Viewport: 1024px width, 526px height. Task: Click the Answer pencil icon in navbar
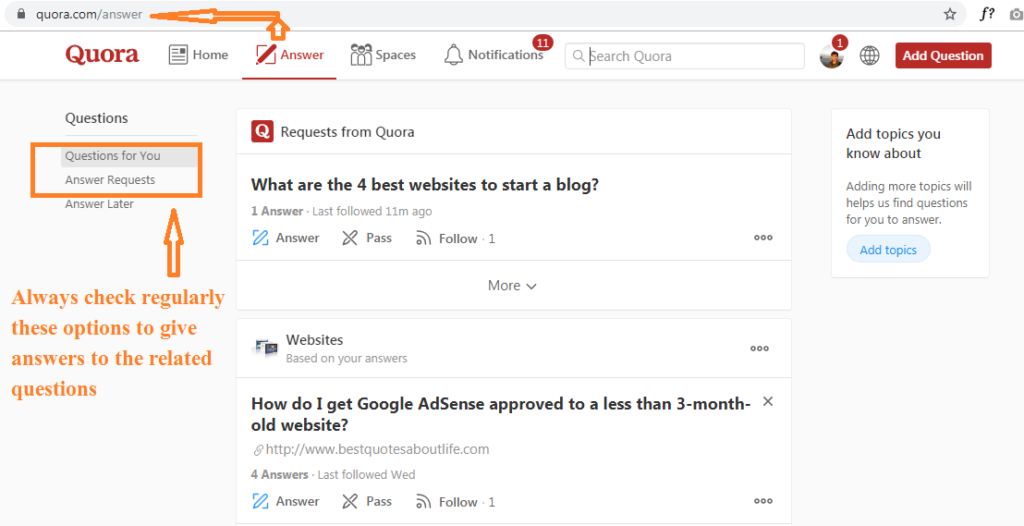point(266,55)
